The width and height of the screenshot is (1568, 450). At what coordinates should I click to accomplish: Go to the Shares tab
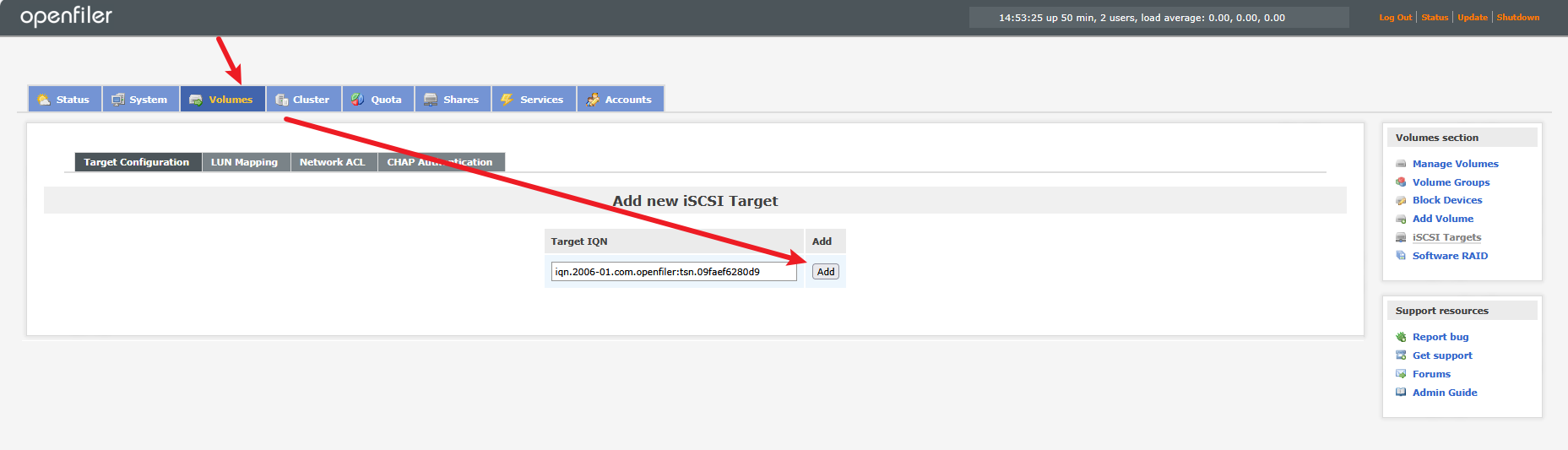pos(453,99)
